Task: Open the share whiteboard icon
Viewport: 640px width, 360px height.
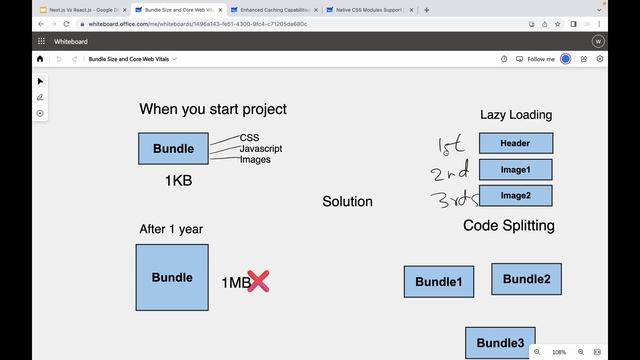Action: click(584, 59)
